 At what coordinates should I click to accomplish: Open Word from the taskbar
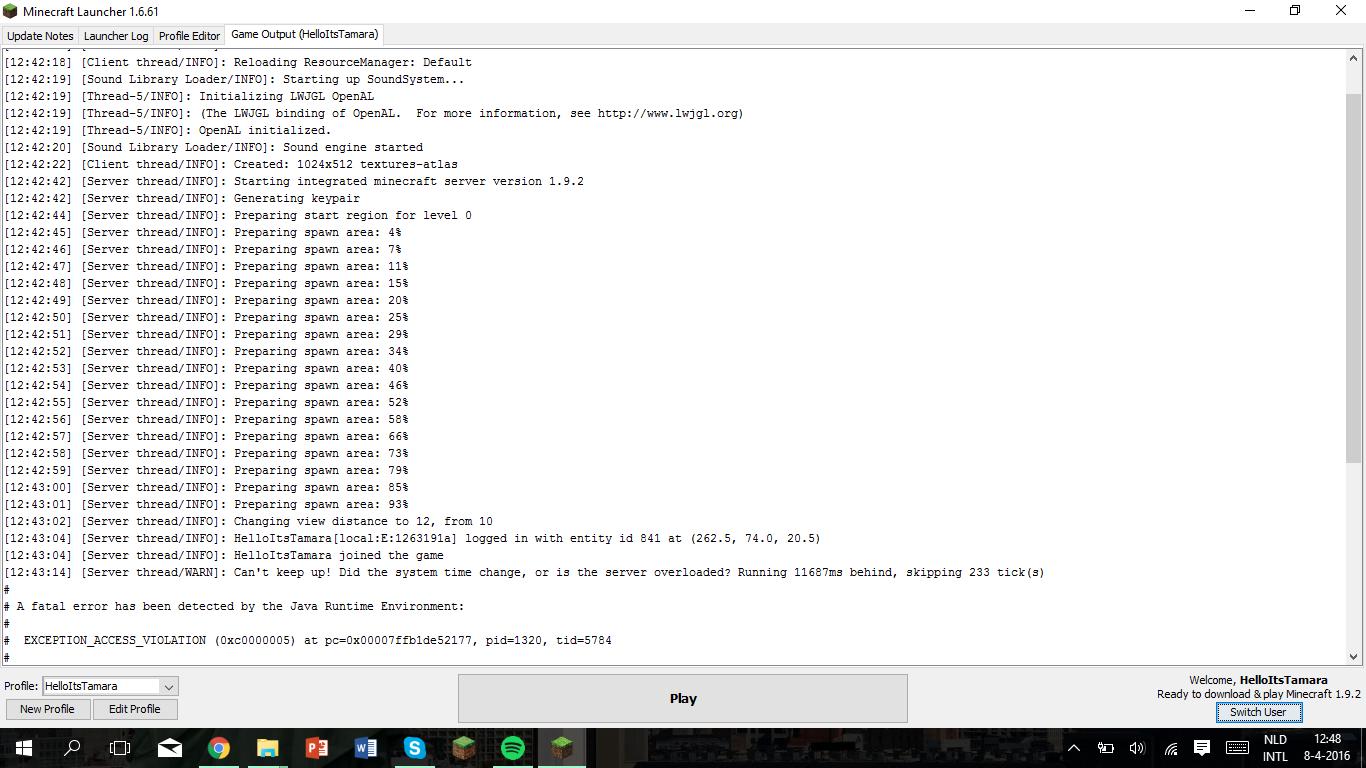click(x=366, y=747)
